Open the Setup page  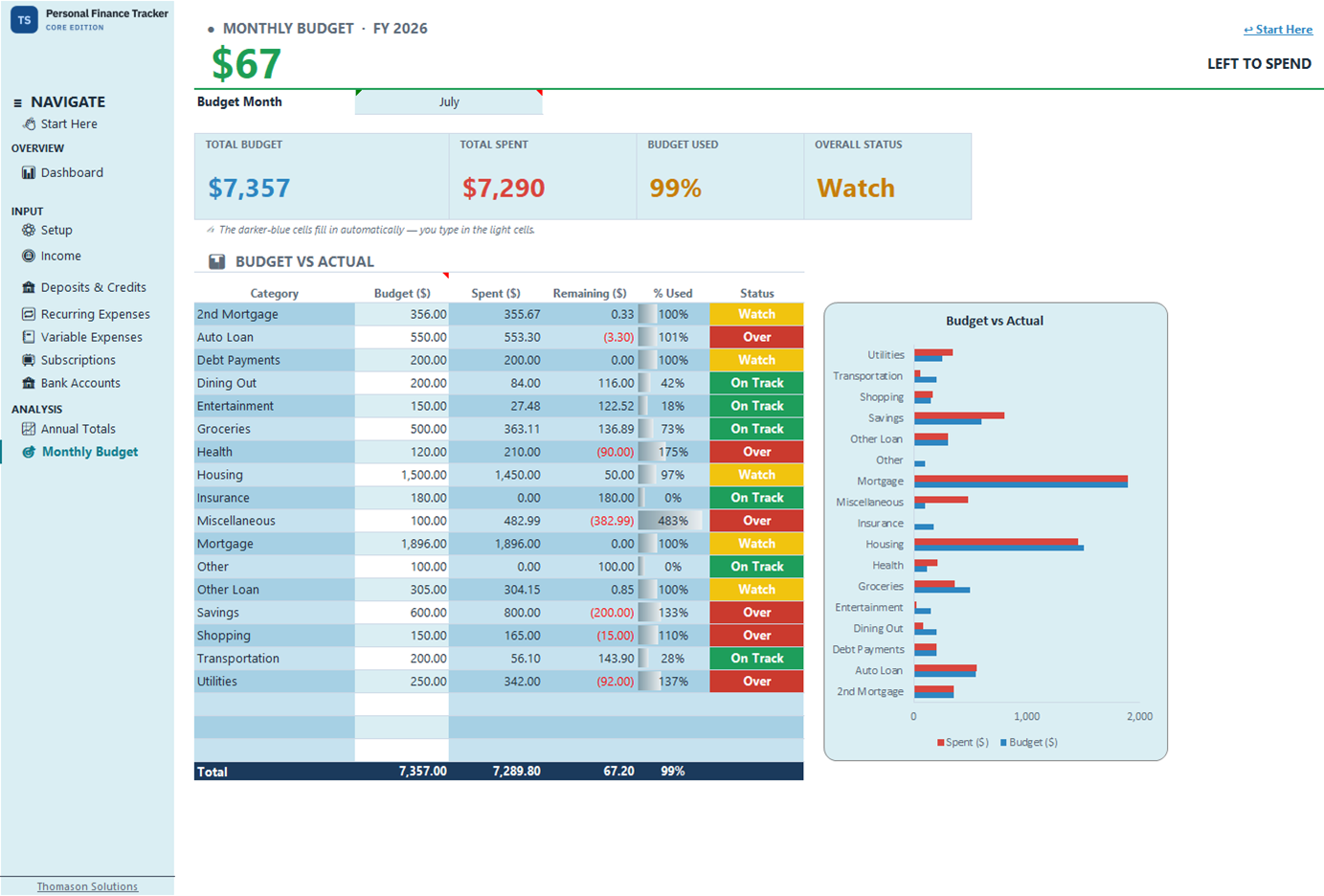point(56,230)
